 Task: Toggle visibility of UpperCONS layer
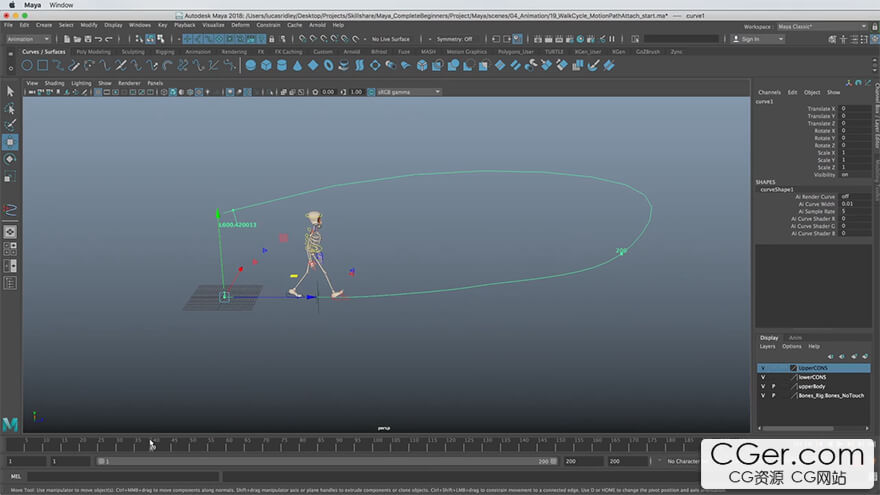point(763,368)
